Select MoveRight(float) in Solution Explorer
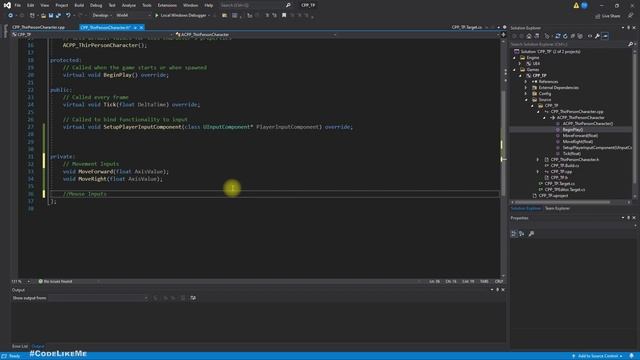Image resolution: width=640 pixels, height=360 pixels. click(578, 142)
